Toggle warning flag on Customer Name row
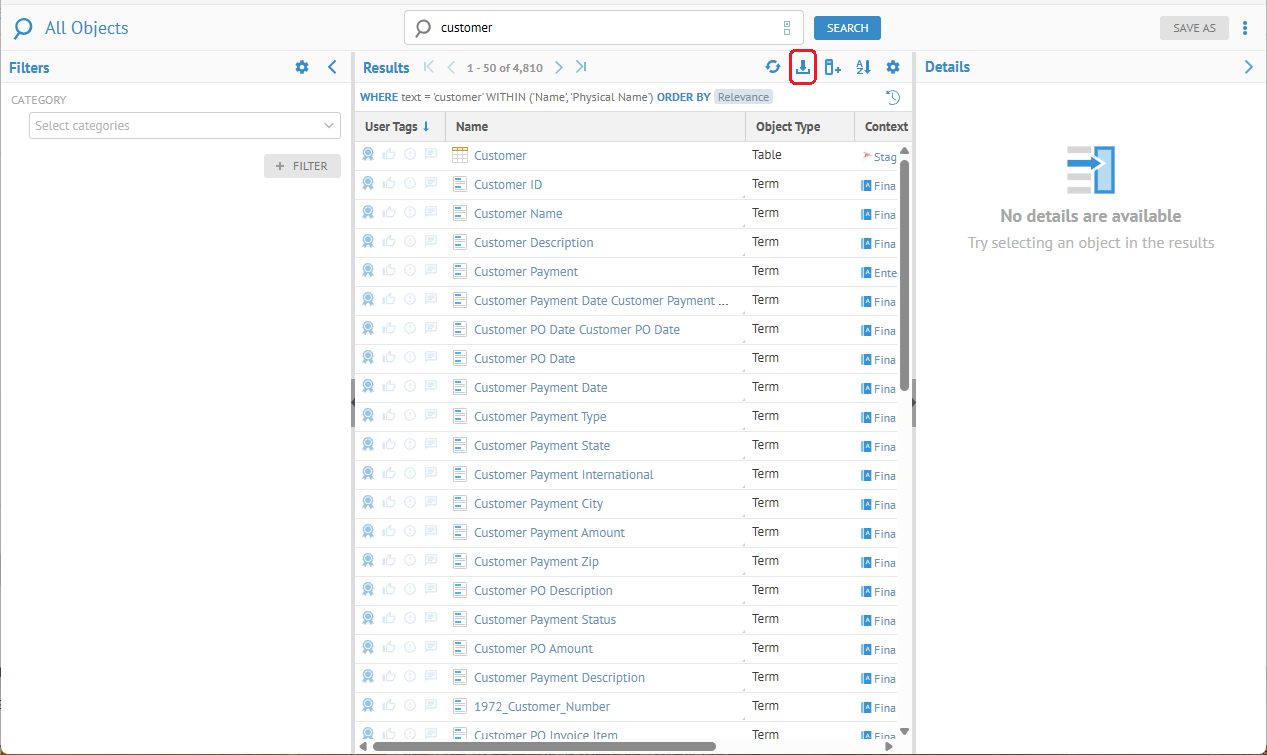1267x755 pixels. pos(410,213)
